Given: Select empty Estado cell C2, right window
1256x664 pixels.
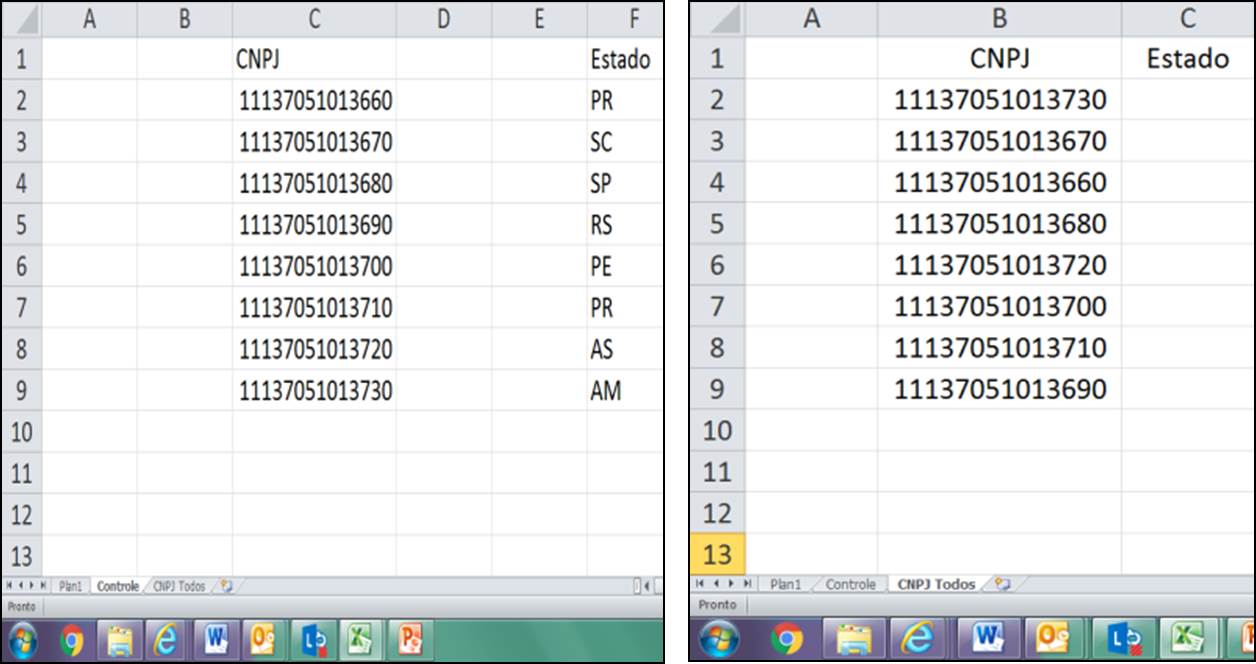Looking at the screenshot, I should (x=1187, y=99).
